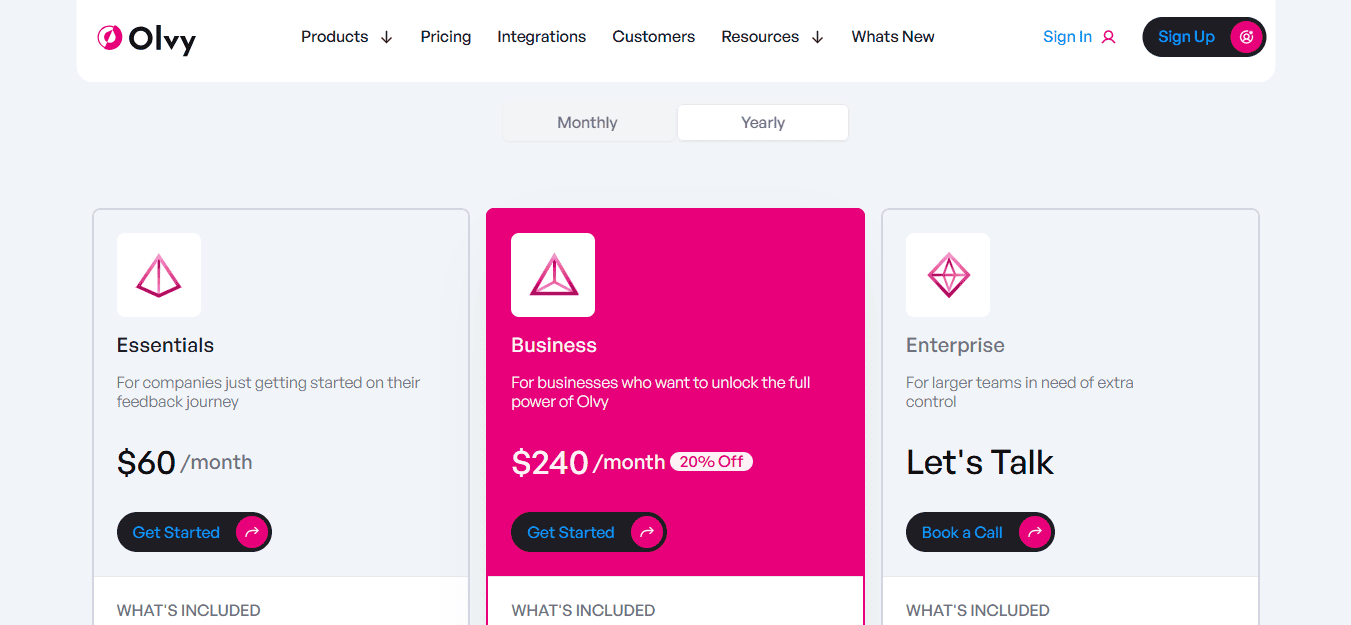
Task: Click the user icon beside Sign In
Action: pyautogui.click(x=1108, y=37)
